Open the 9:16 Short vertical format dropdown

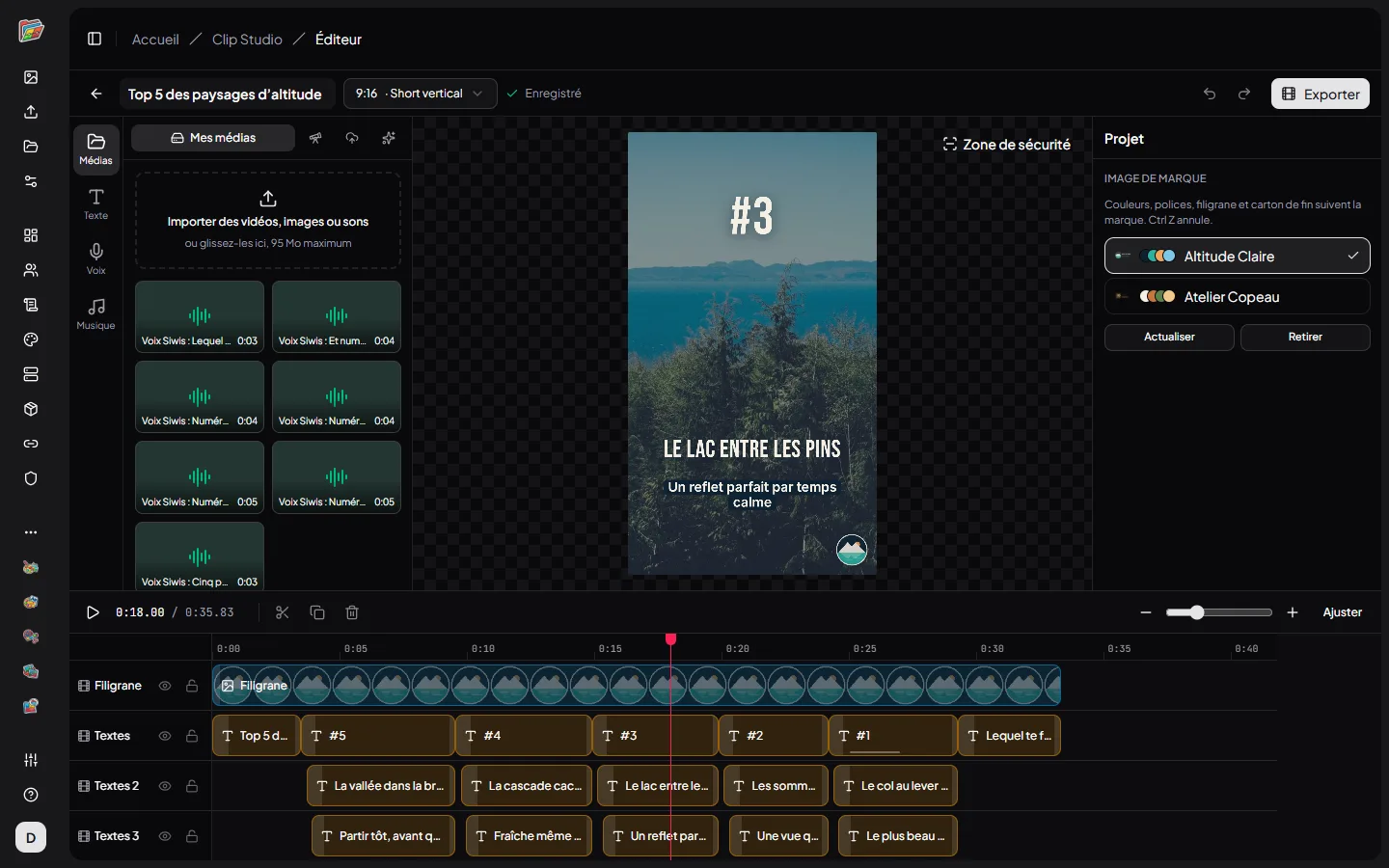pyautogui.click(x=421, y=94)
